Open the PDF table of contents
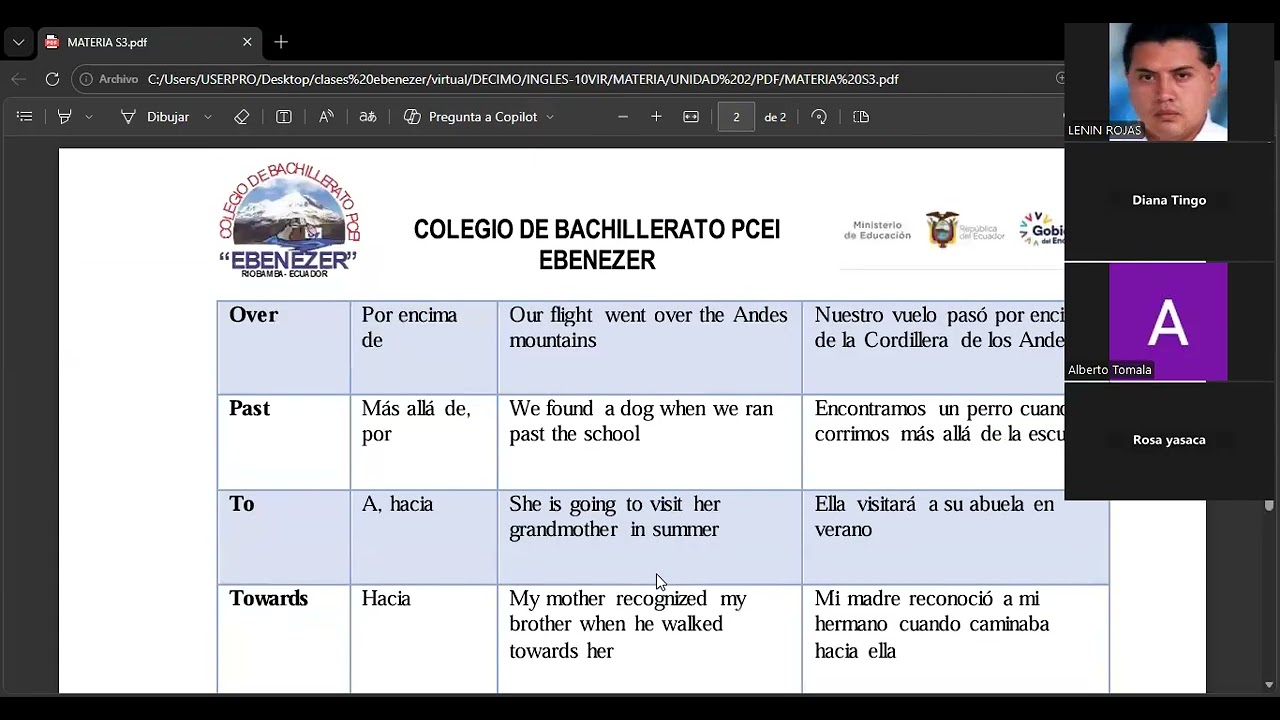This screenshot has height=720, width=1280. pos(25,117)
